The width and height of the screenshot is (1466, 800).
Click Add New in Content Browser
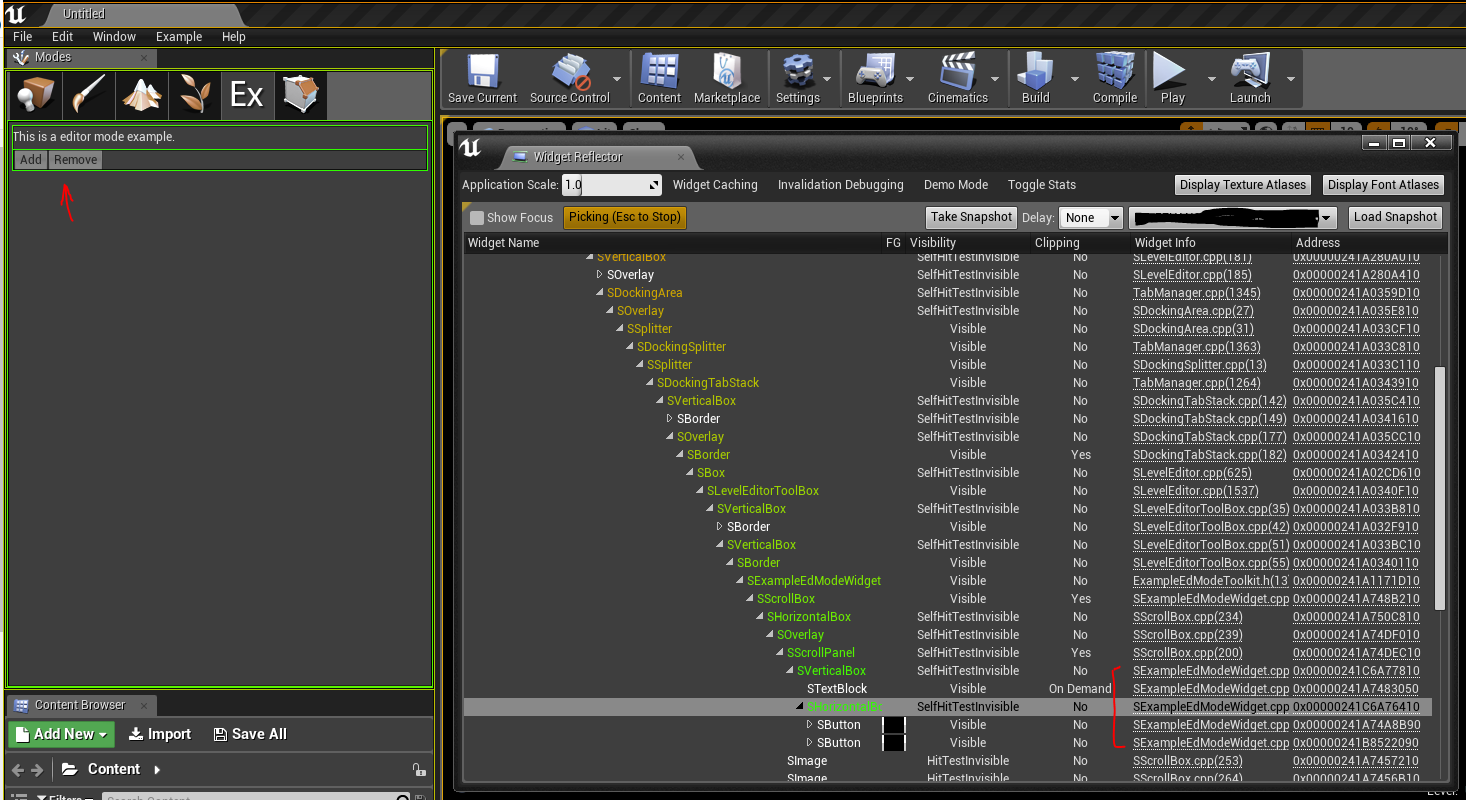[62, 734]
